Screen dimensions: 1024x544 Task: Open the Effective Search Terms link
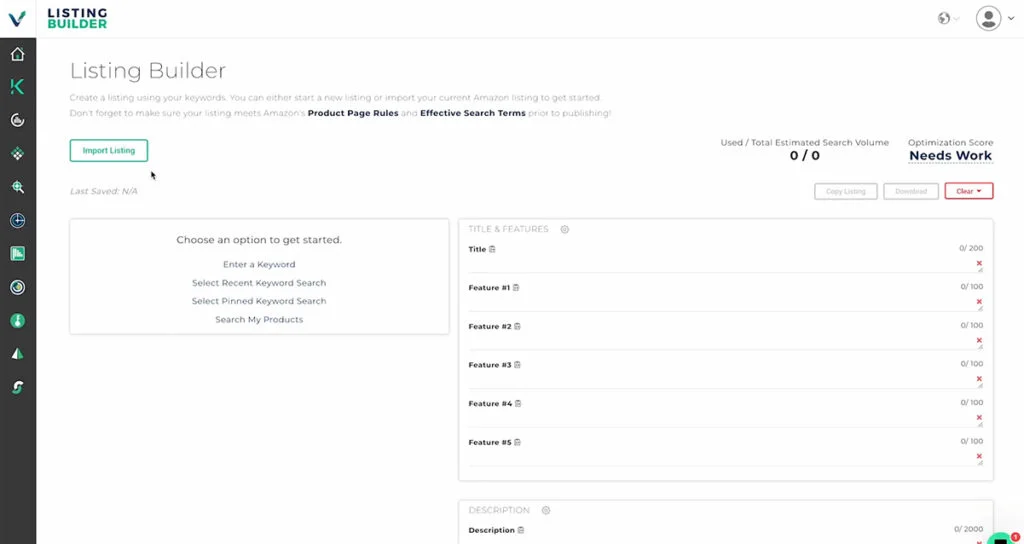pyautogui.click(x=473, y=113)
